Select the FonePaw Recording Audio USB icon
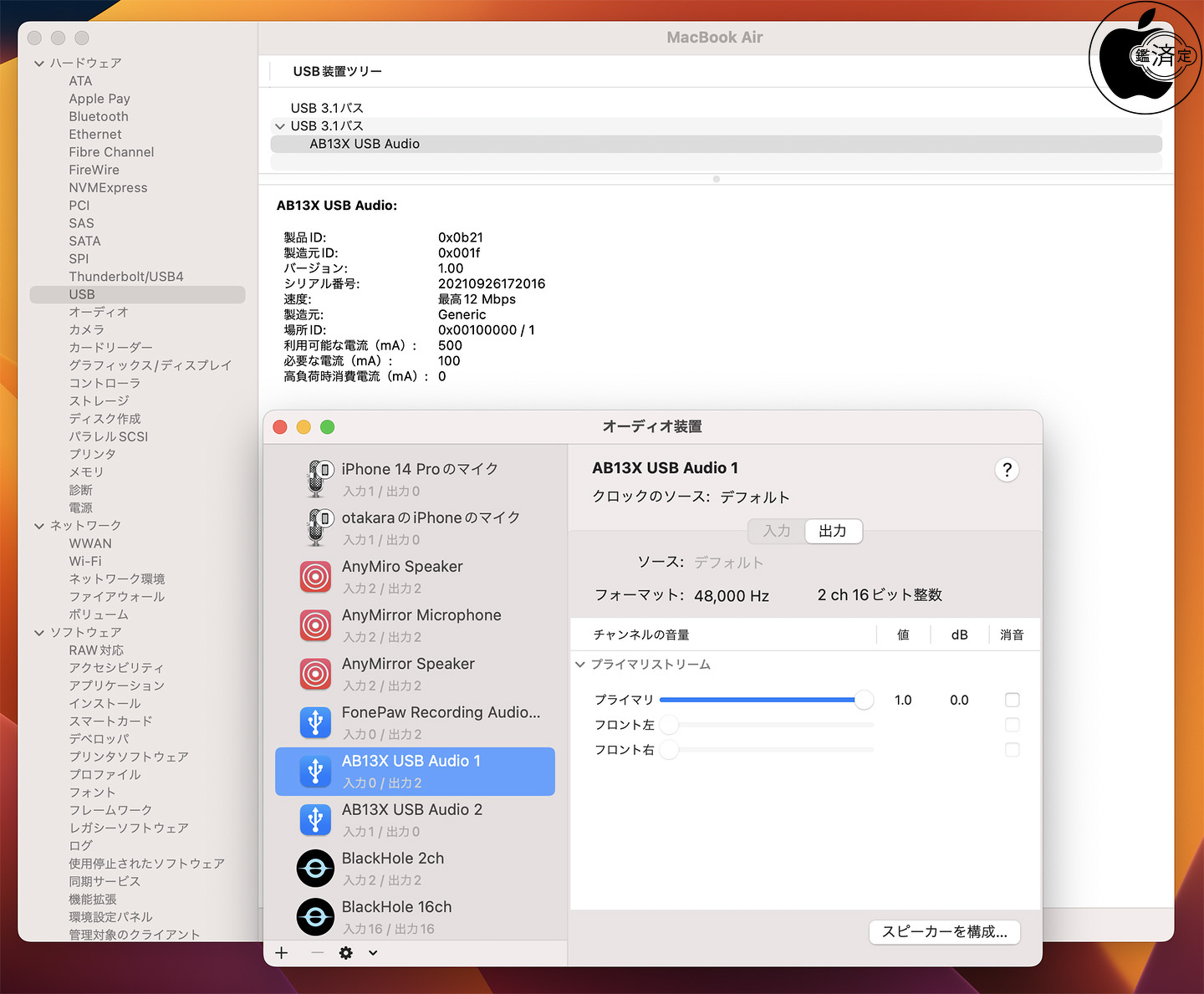The height and width of the screenshot is (994, 1204). pos(316,722)
